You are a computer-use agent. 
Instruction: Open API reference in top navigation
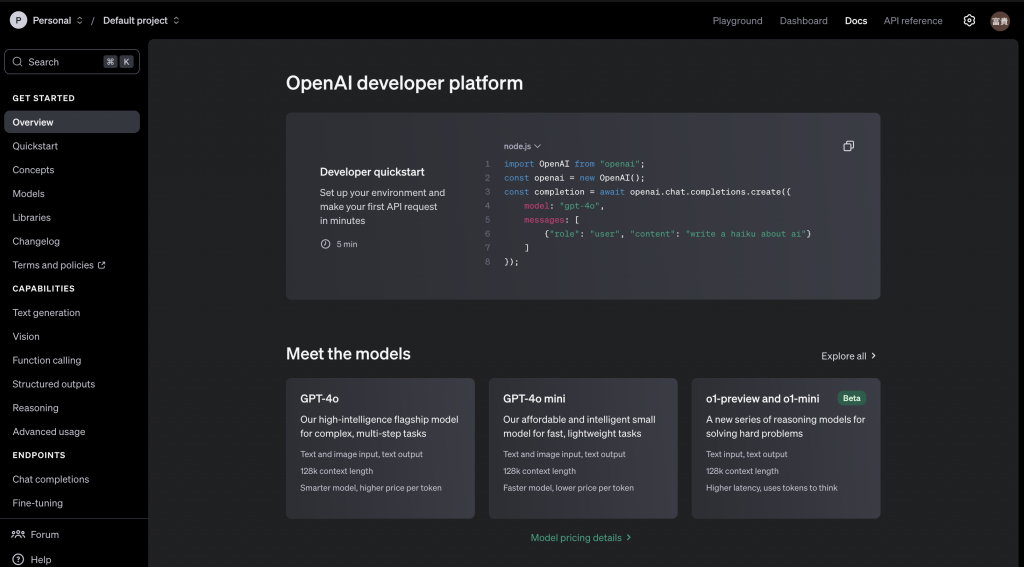click(912, 21)
